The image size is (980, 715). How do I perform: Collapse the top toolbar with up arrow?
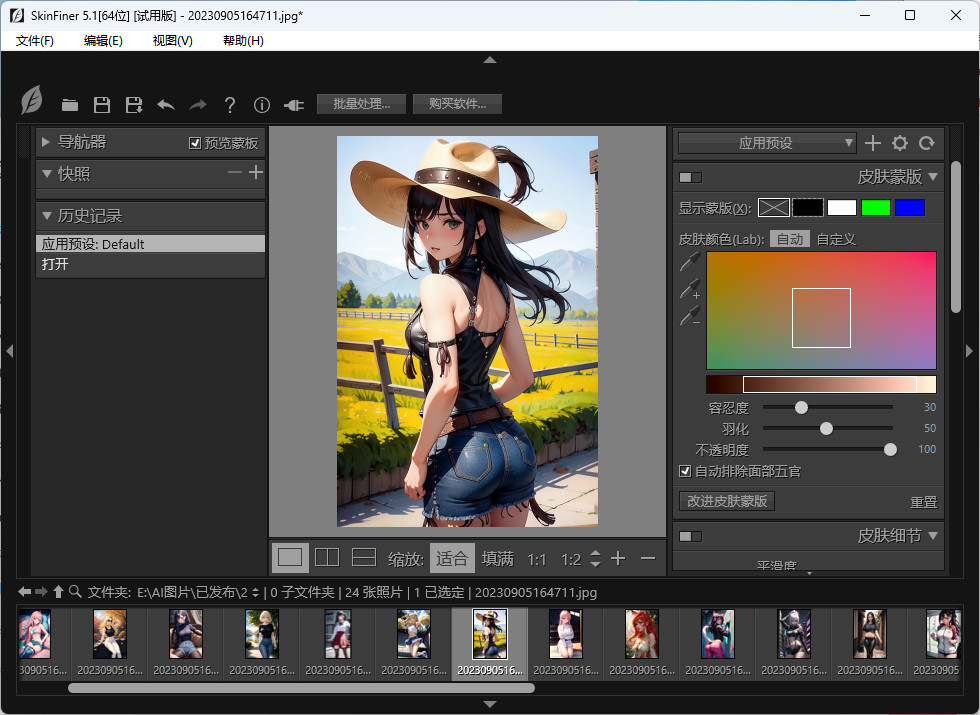click(490, 60)
